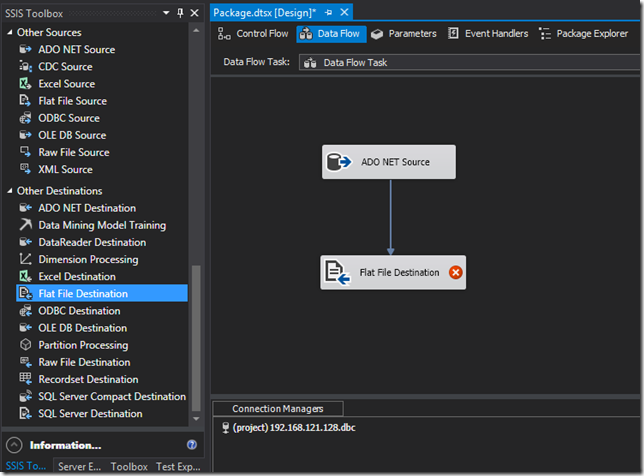Click the Recordset Destination grid icon
The image size is (644, 476).
[x=25, y=379]
